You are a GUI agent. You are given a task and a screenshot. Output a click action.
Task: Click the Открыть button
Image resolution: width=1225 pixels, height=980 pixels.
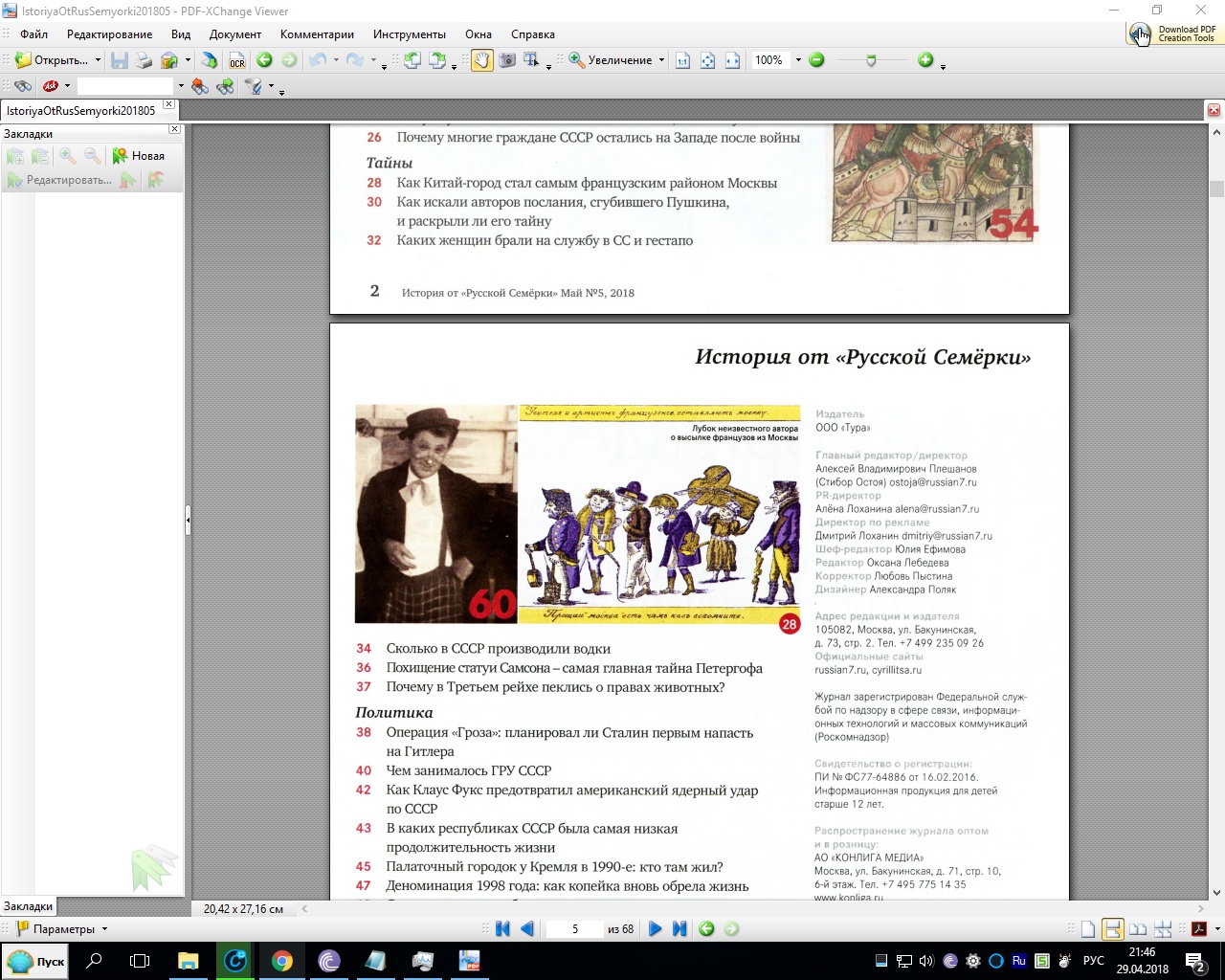(52, 60)
